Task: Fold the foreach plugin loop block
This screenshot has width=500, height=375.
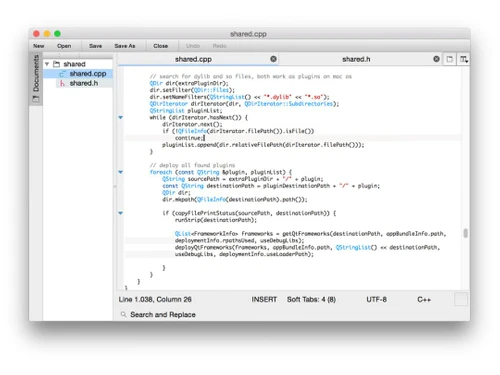Action: pos(121,172)
